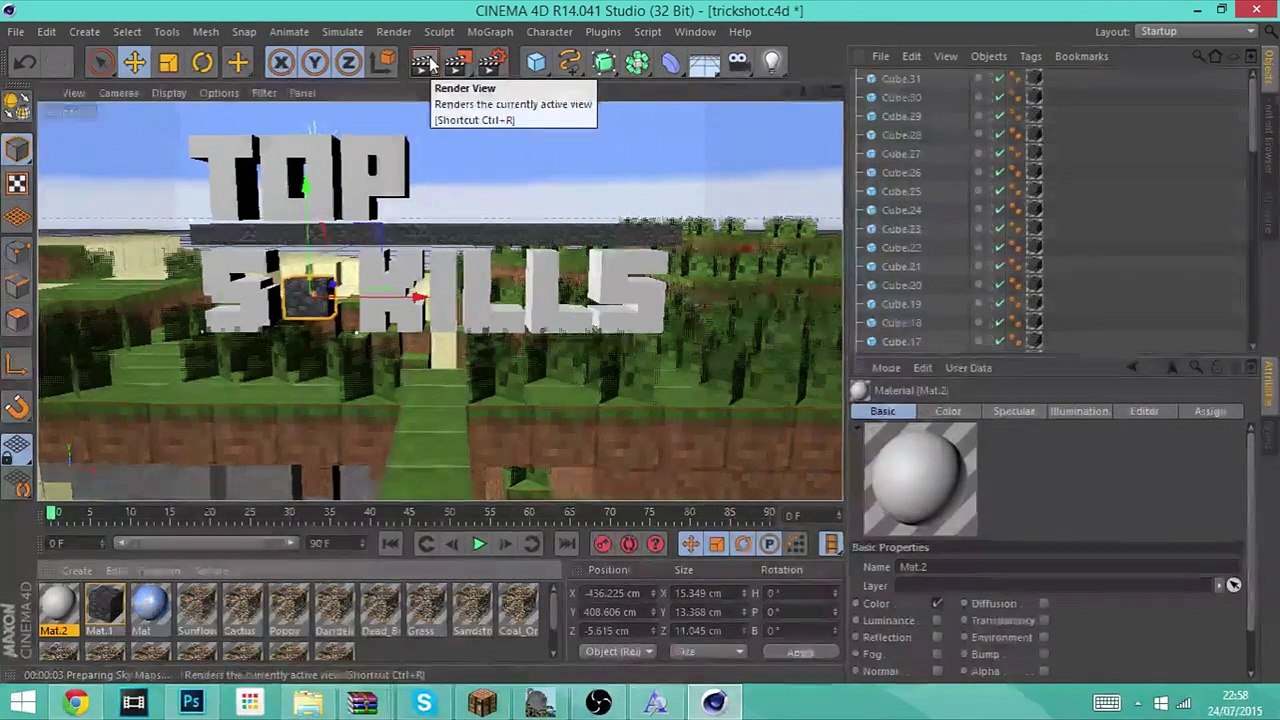This screenshot has height=720, width=1280.
Task: Open Object Manager Tags menu
Action: point(1030,56)
